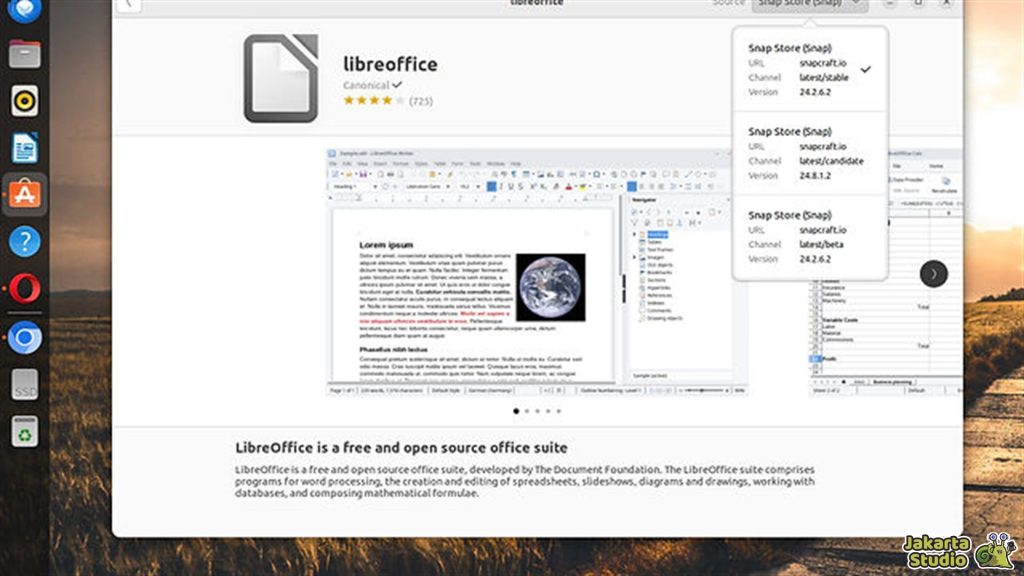The image size is (1024, 576).
Task: Select the latest/candidate snap channel
Action: point(812,155)
